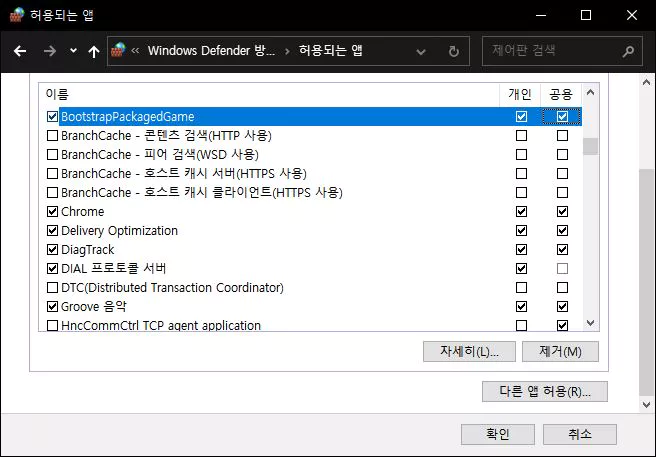Viewport: 656px width, 457px height.
Task: Click the 개인 column header
Action: click(520, 94)
